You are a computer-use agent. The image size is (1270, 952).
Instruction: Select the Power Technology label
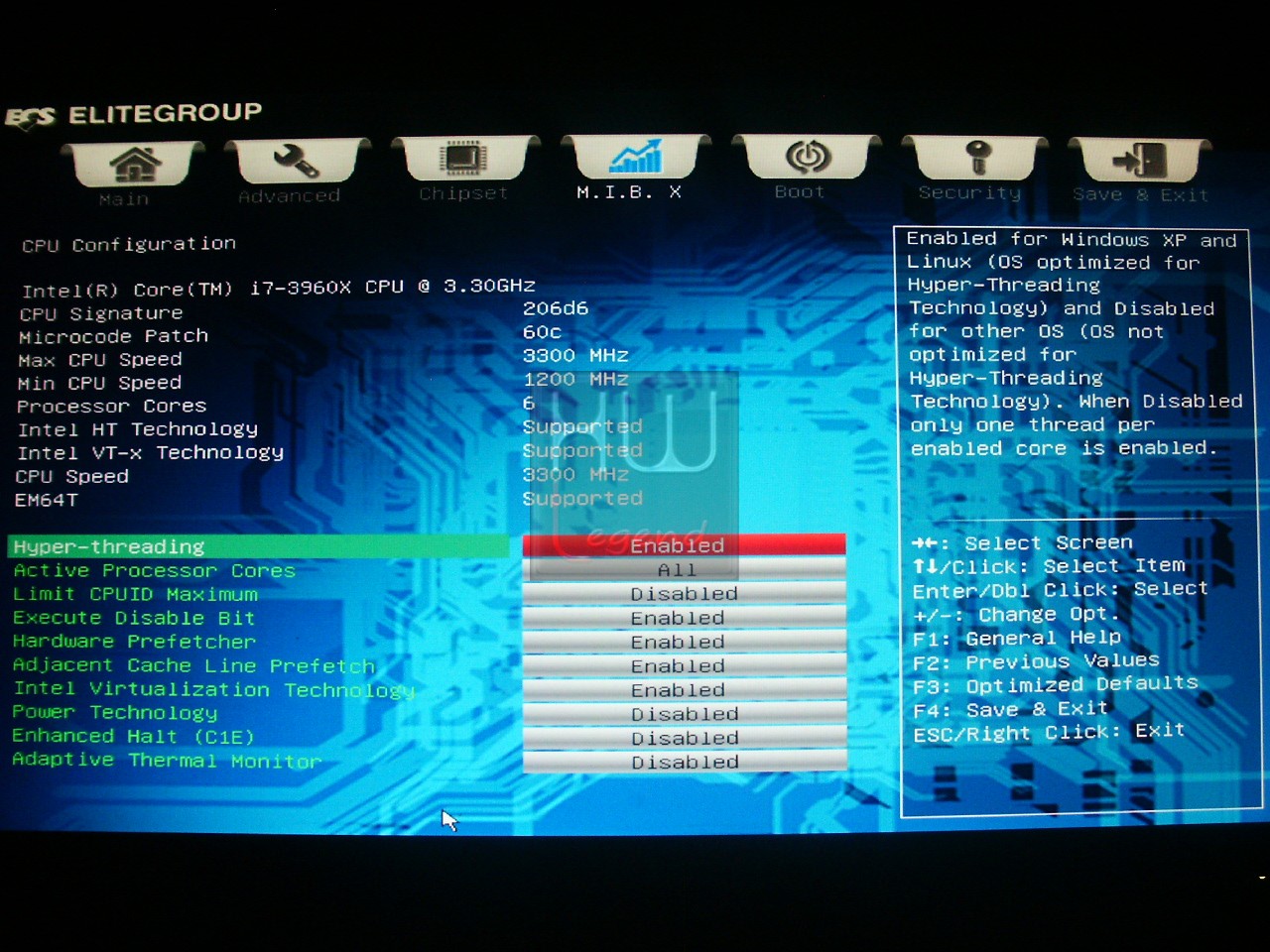coord(114,713)
